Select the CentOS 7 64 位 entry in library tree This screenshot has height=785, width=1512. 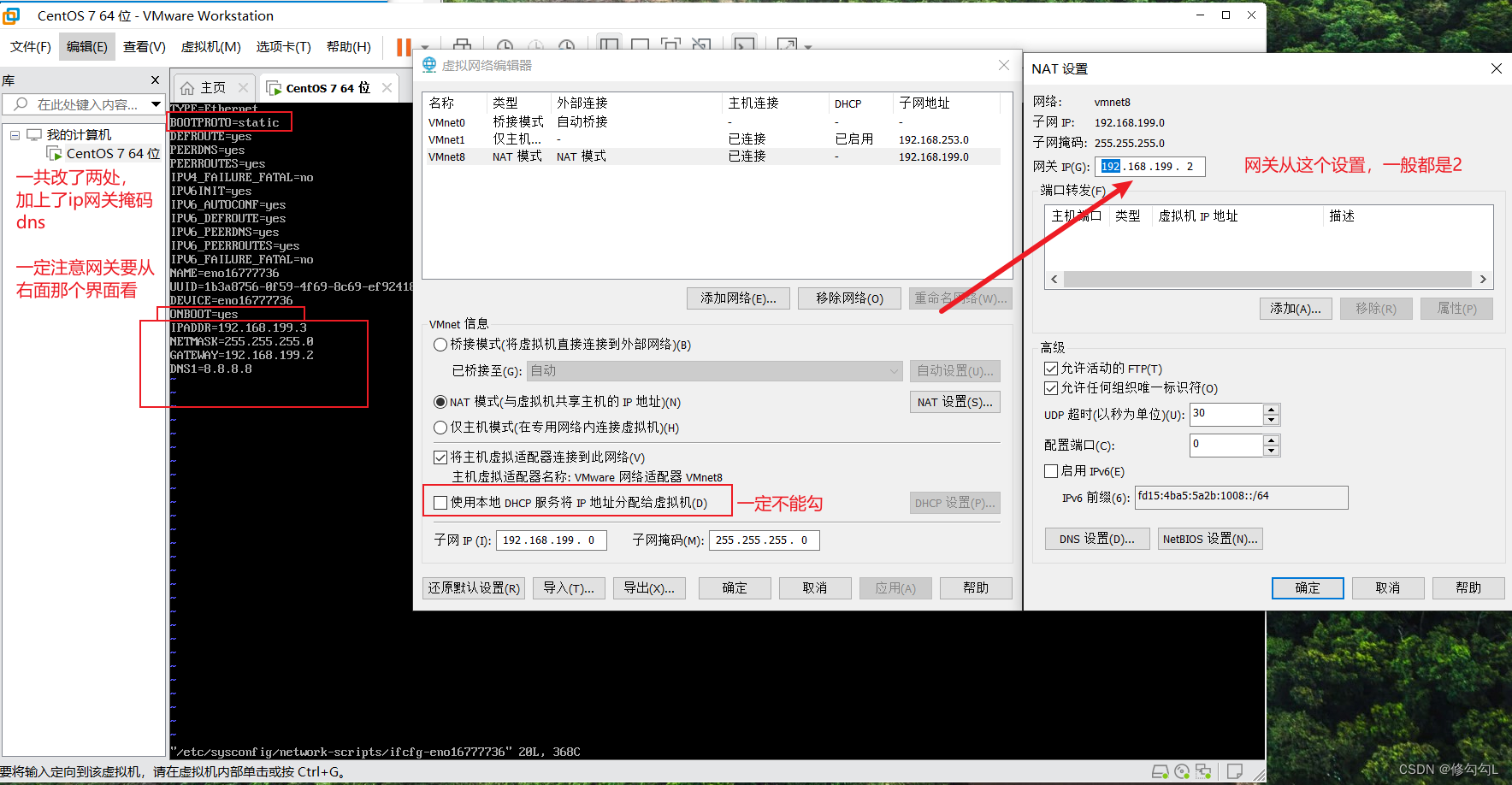tap(113, 153)
